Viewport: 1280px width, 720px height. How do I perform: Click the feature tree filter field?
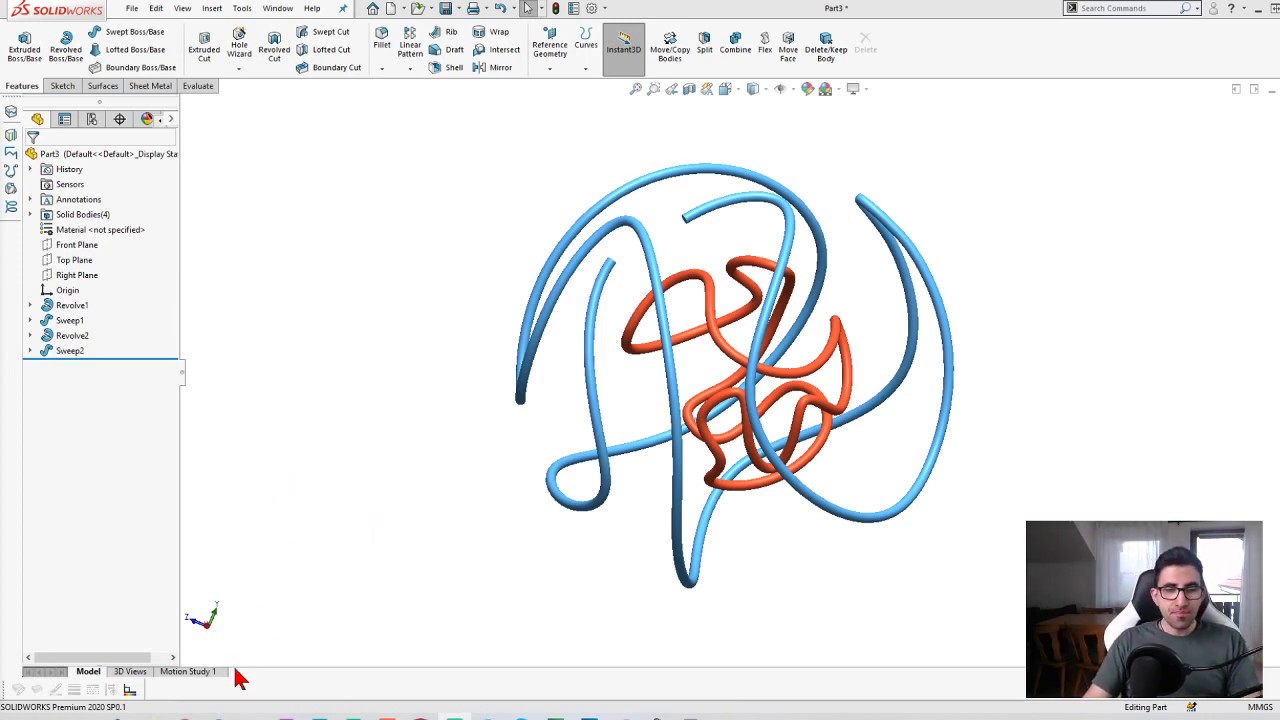pyautogui.click(x=103, y=137)
